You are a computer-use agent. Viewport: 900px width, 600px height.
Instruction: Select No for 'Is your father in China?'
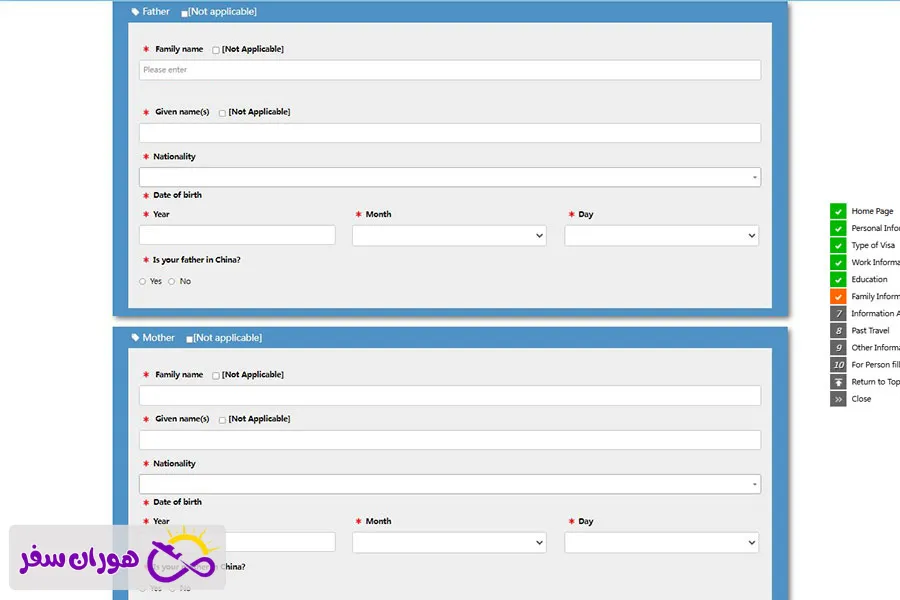(172, 282)
